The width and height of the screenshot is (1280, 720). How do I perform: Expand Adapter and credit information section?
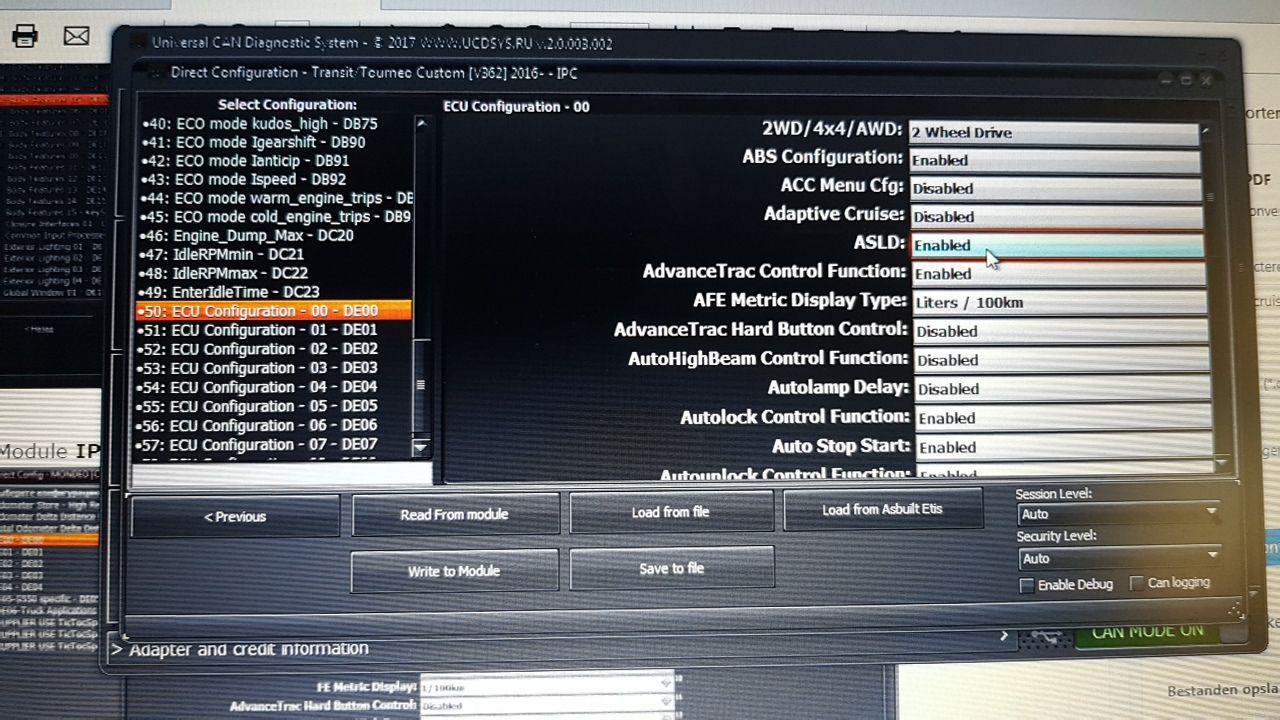pos(117,650)
